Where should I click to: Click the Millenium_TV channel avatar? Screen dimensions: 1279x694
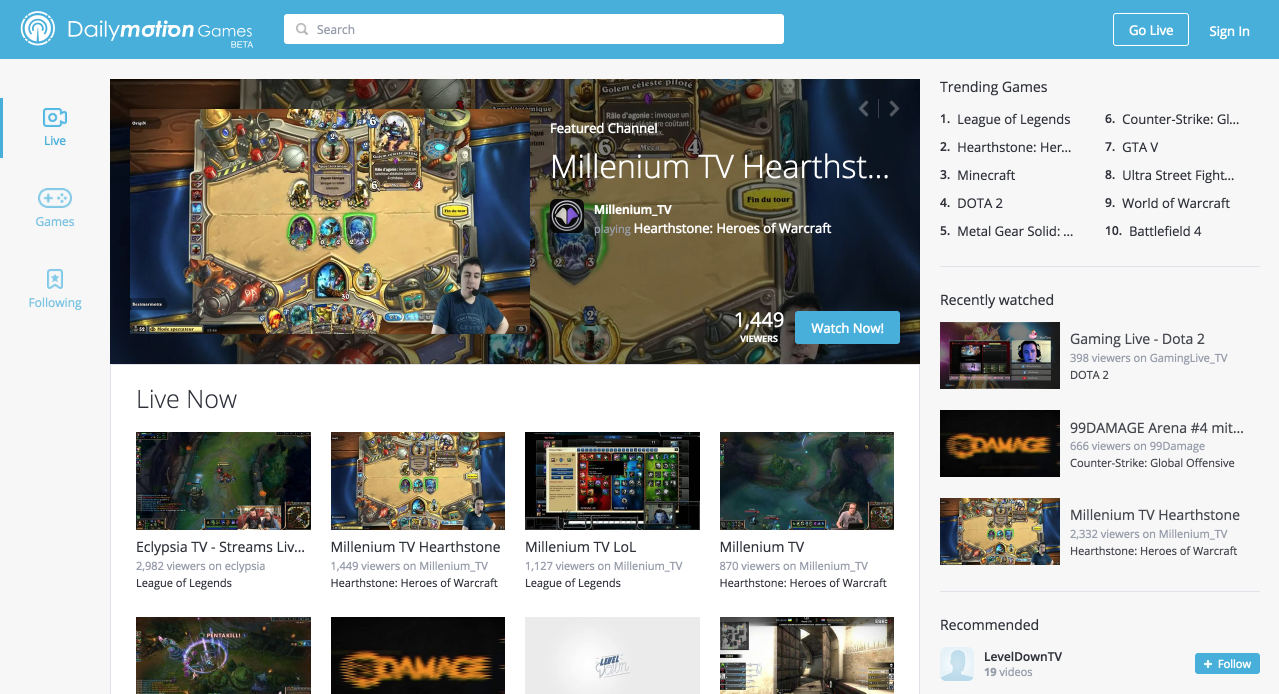point(567,217)
